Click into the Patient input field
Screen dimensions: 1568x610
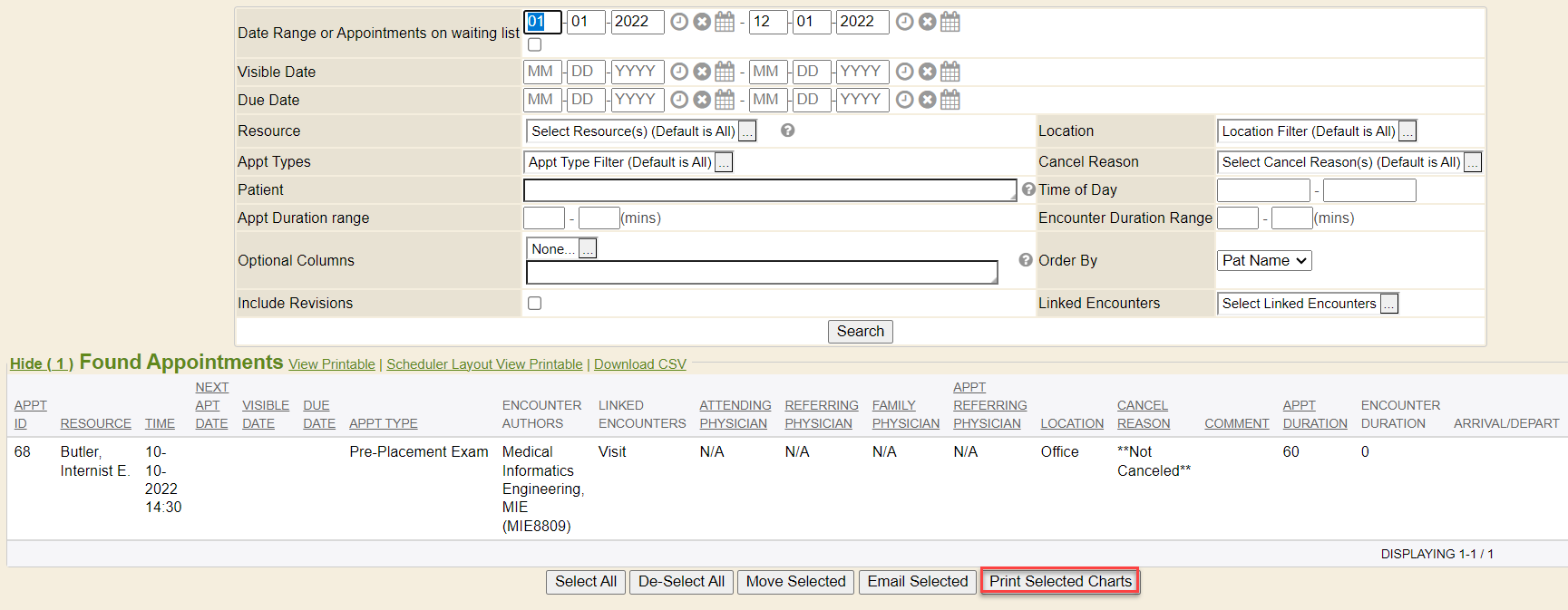(769, 190)
